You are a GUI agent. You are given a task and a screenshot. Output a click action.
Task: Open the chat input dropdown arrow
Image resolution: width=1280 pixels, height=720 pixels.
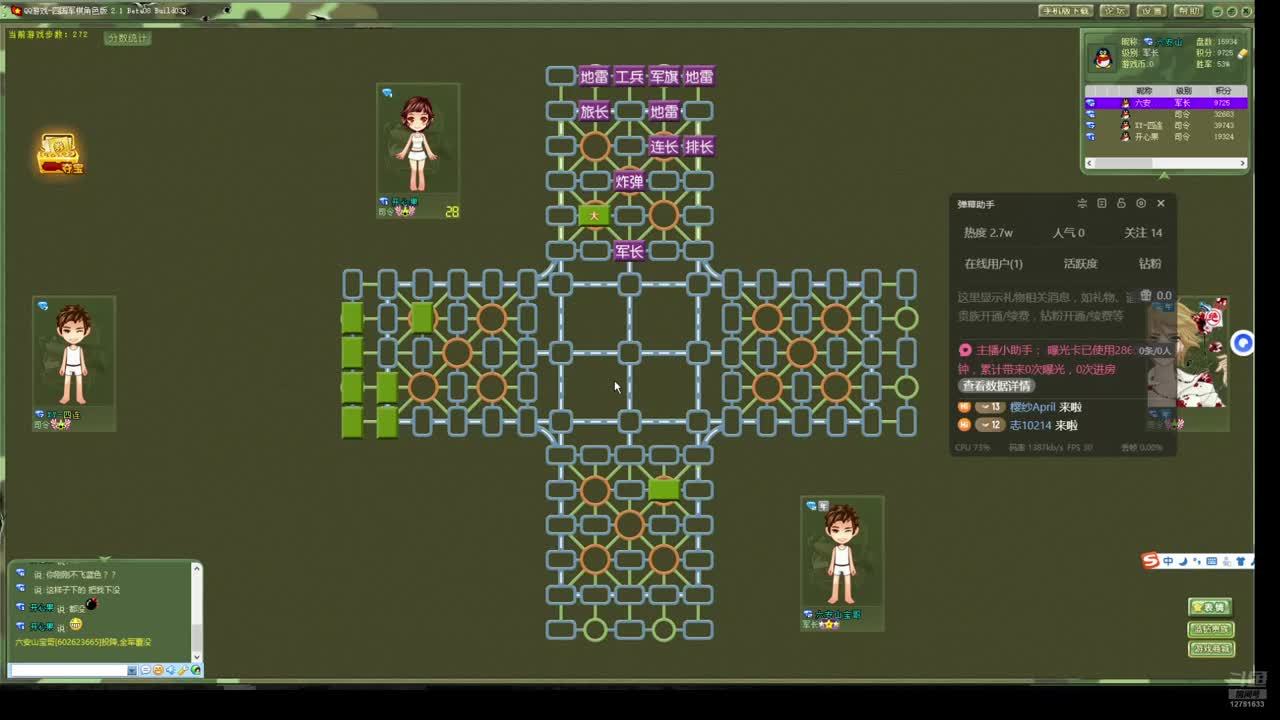[132, 670]
